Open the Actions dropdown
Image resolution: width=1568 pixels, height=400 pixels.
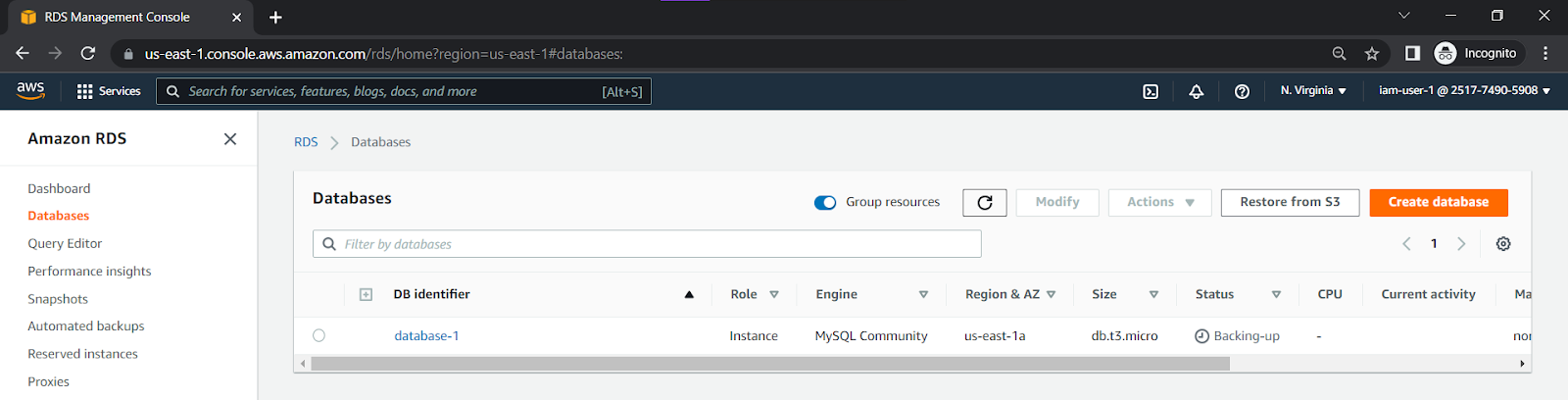coord(1160,202)
